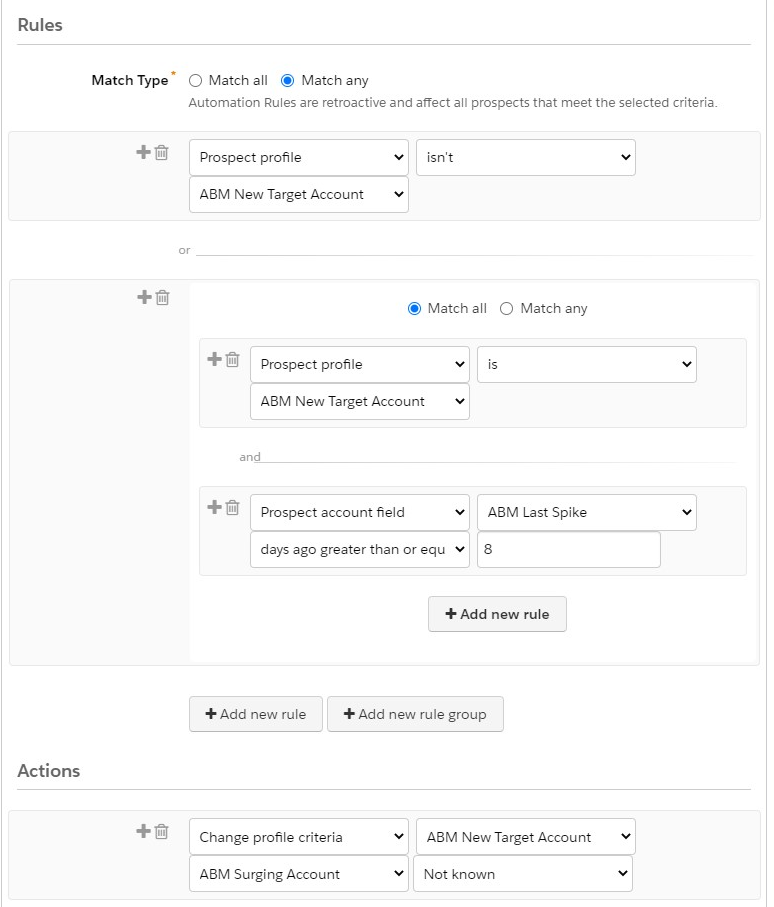Viewport: 774px width, 907px height.
Task: Open the Change profile criteria action dropdown
Action: coord(298,838)
